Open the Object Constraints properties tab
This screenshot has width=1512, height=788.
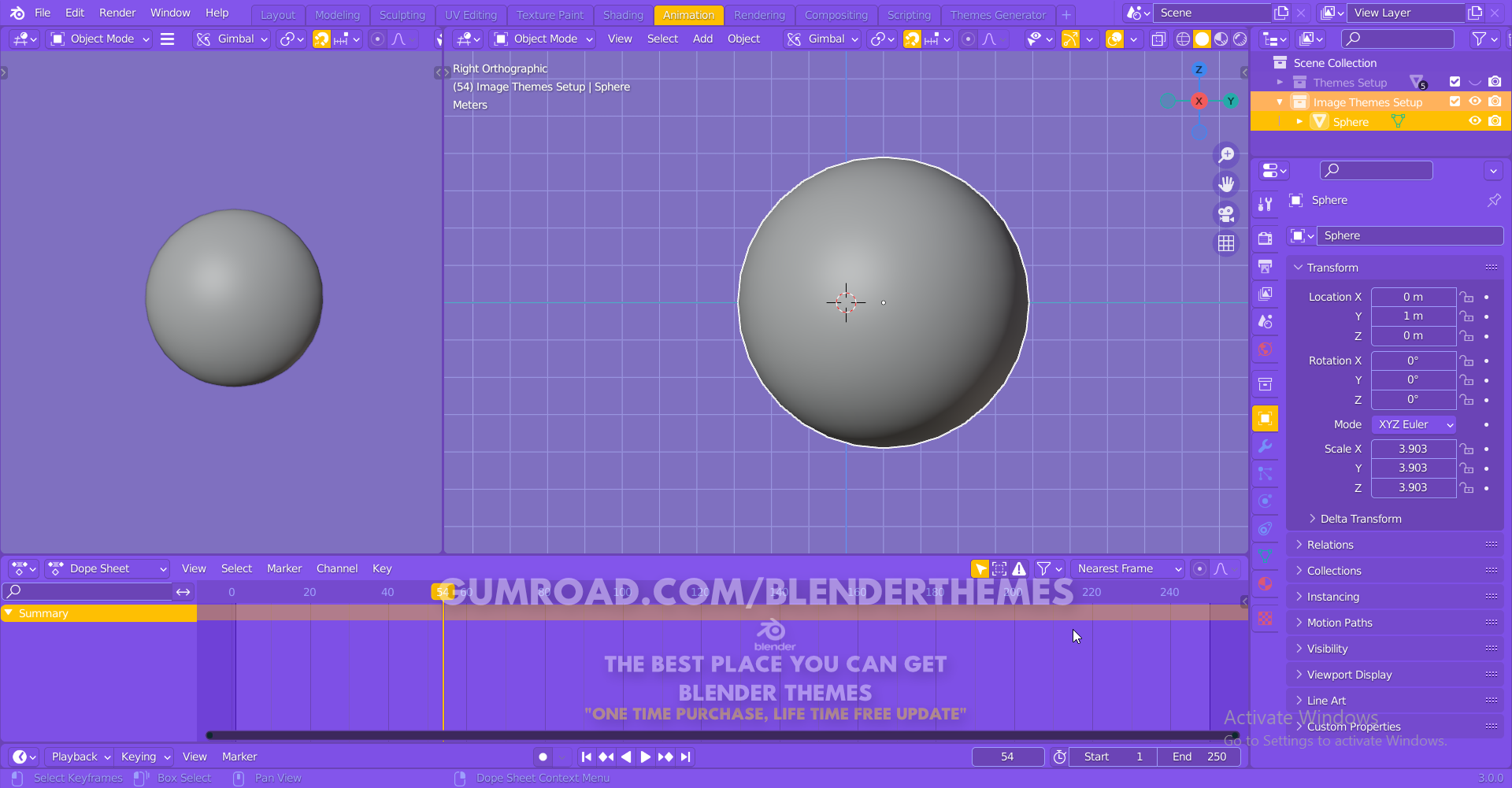[x=1266, y=529]
